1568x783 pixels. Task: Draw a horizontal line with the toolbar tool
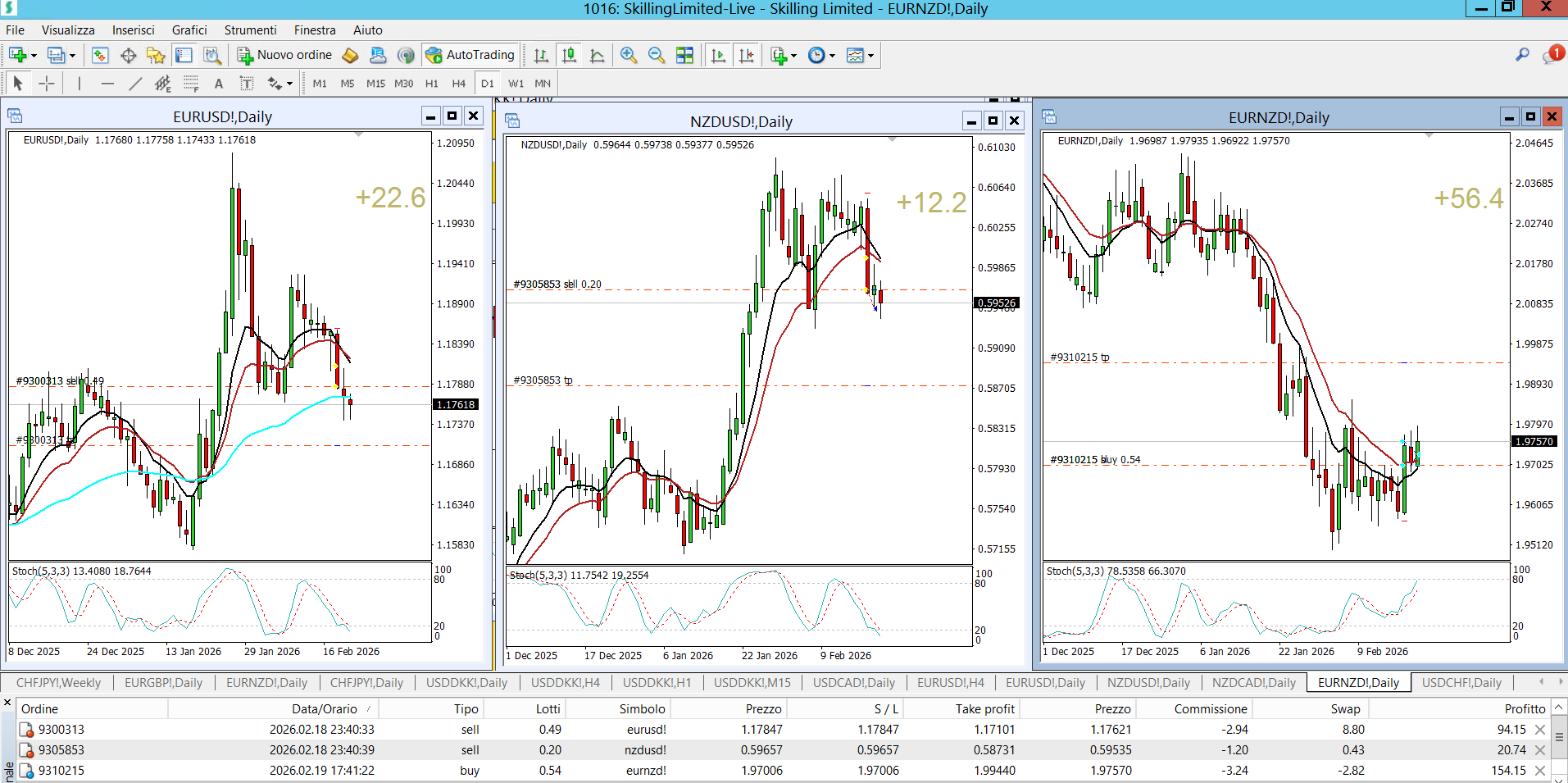(107, 84)
